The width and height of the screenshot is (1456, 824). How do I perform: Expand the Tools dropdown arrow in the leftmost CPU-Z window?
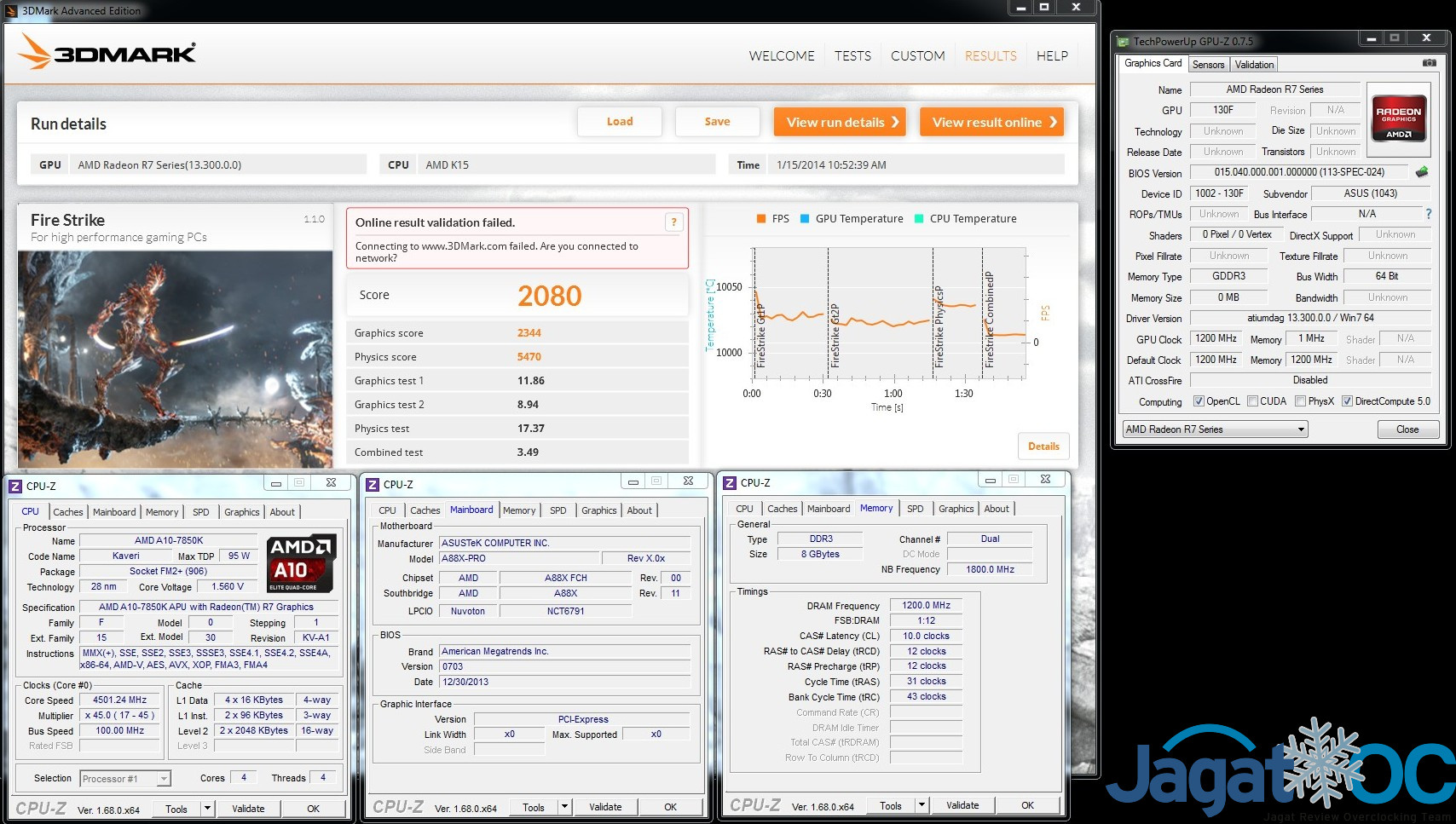coord(206,809)
